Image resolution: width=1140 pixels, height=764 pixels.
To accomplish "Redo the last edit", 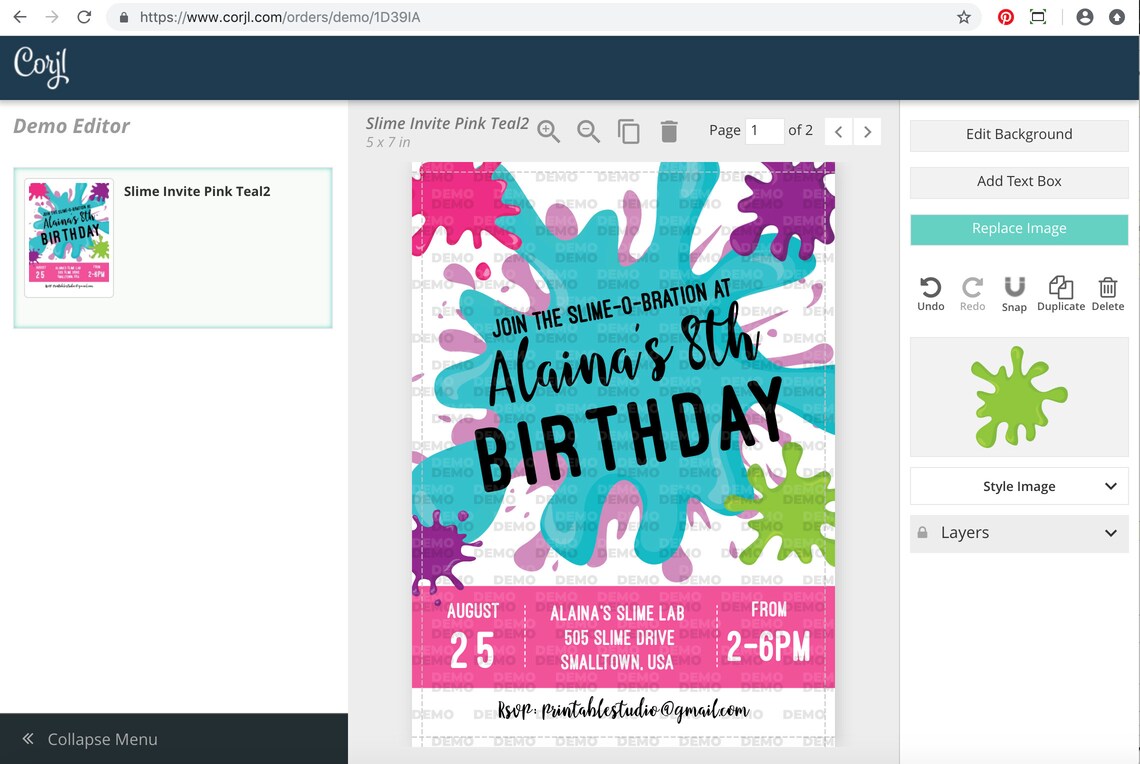I will (972, 291).
